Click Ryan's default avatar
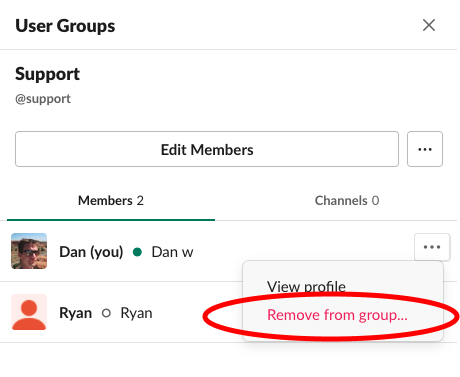Screen dimensions: 460x377 (x=29, y=312)
